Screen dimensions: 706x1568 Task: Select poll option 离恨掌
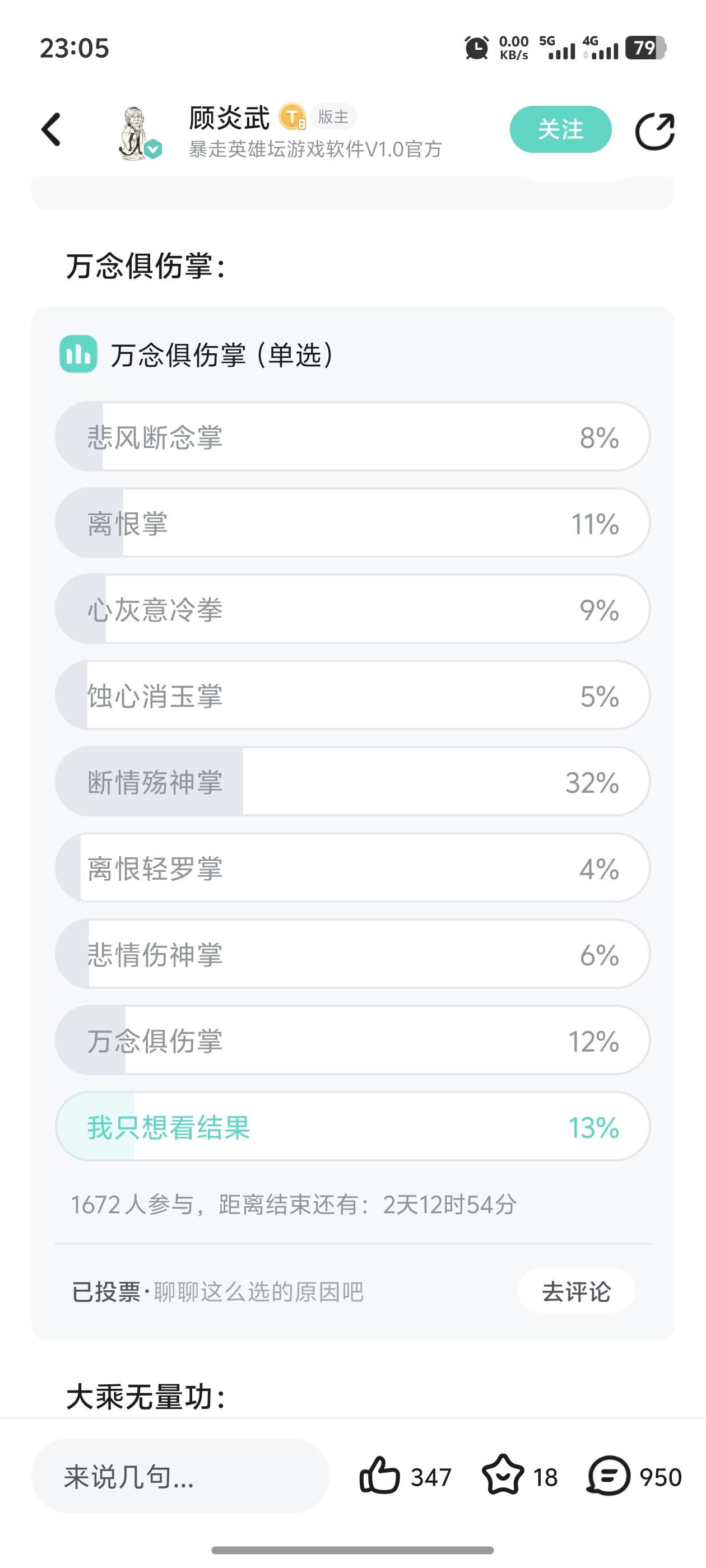[x=352, y=523]
